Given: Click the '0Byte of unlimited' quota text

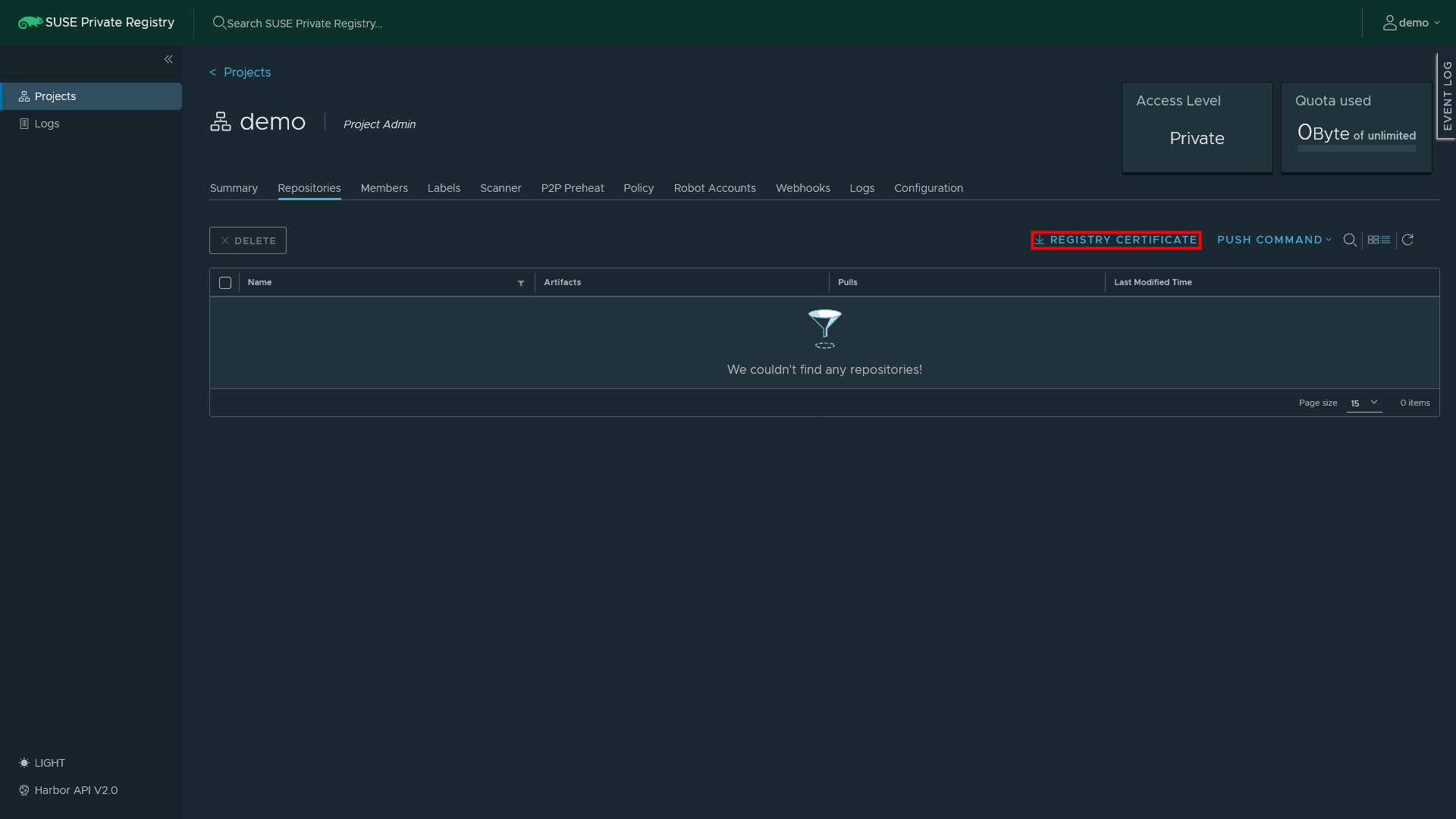Looking at the screenshot, I should click(1357, 133).
